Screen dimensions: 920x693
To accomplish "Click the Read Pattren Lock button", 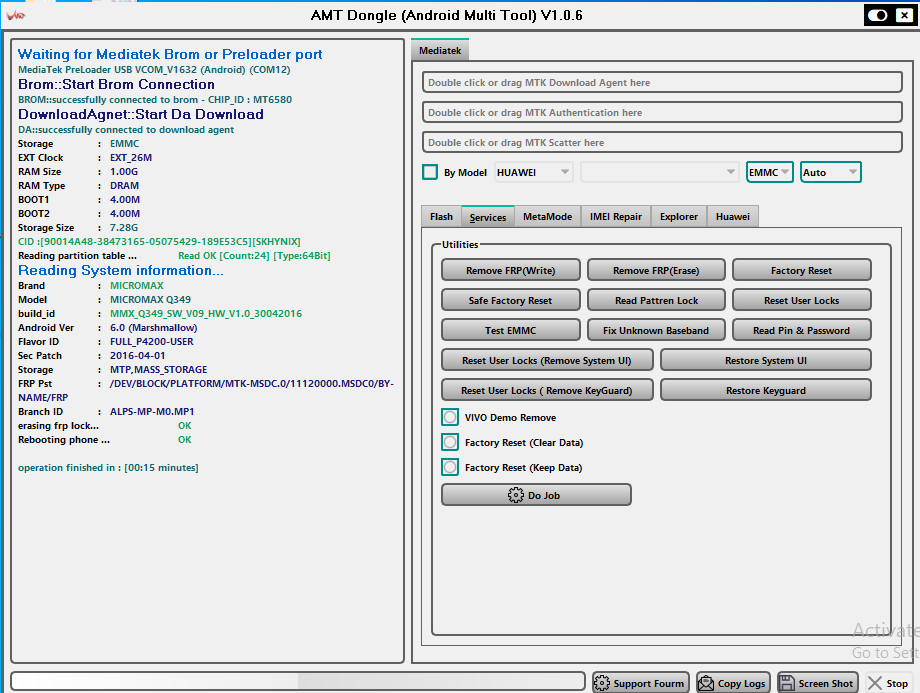I will click(x=656, y=300).
